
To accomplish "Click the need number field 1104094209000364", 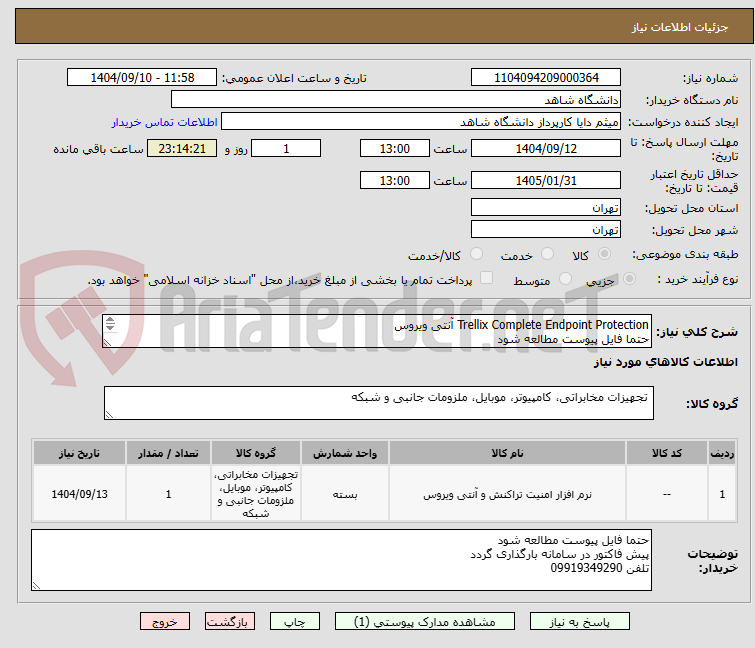I will click(546, 78).
